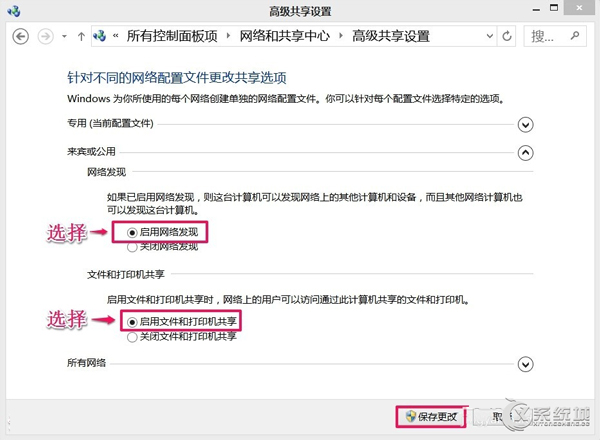Select 启用文件和打印机共享 radio button
The width and height of the screenshot is (600, 440).
coord(132,322)
